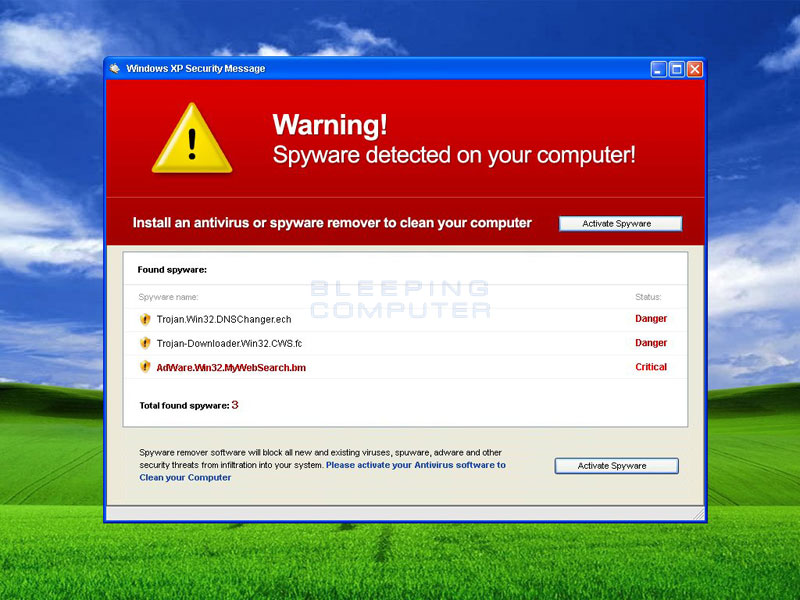Click the 'Status:' column header
800x600 pixels.
(648, 297)
